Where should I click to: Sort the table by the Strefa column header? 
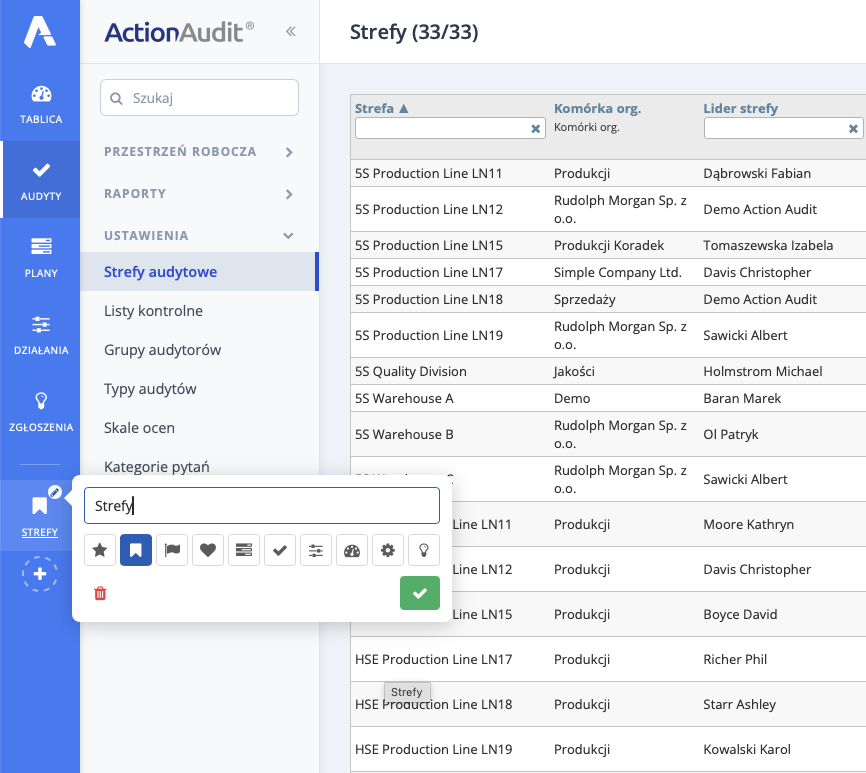click(x=382, y=108)
